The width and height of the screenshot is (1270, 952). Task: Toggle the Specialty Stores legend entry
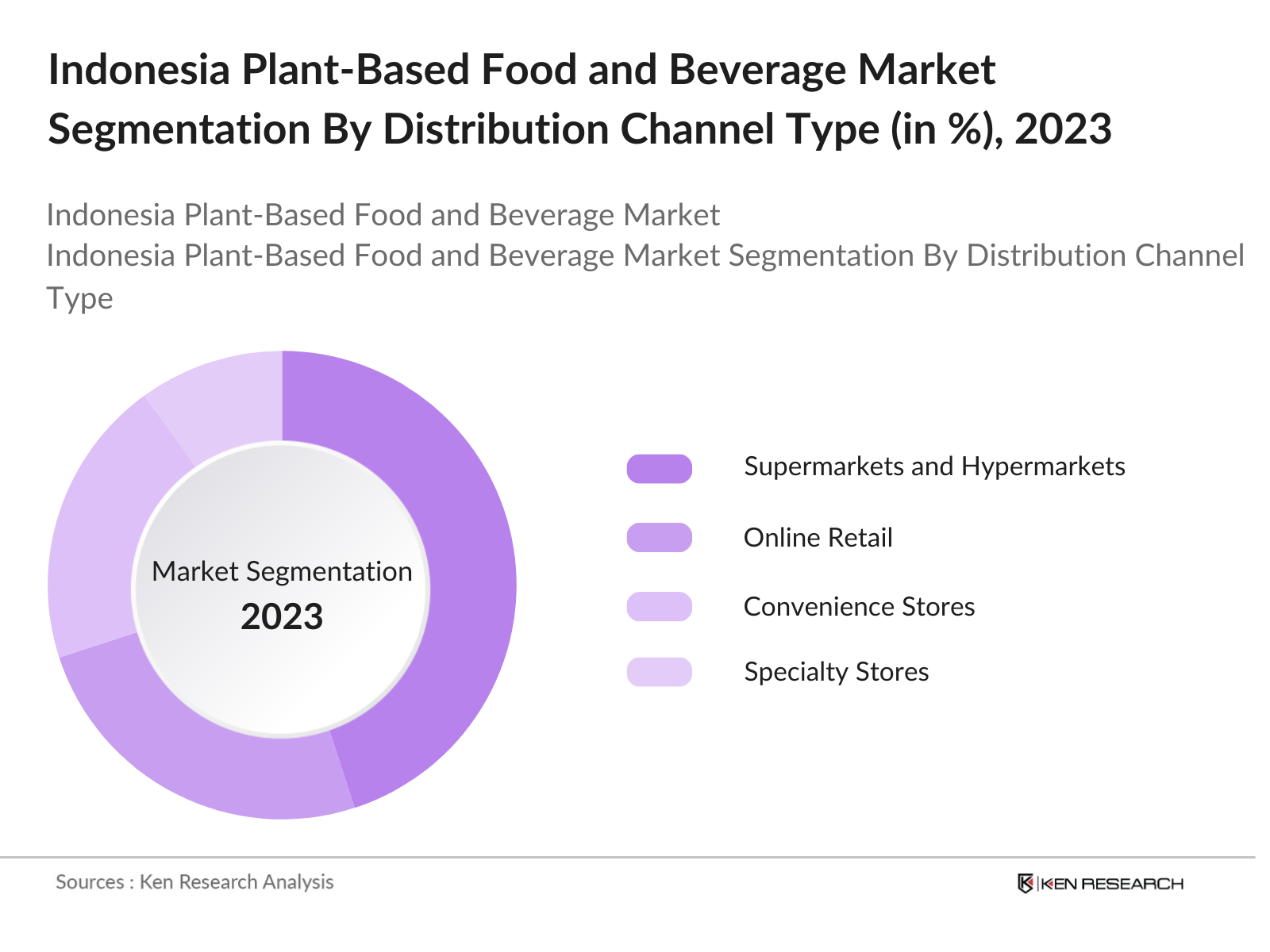click(x=836, y=672)
